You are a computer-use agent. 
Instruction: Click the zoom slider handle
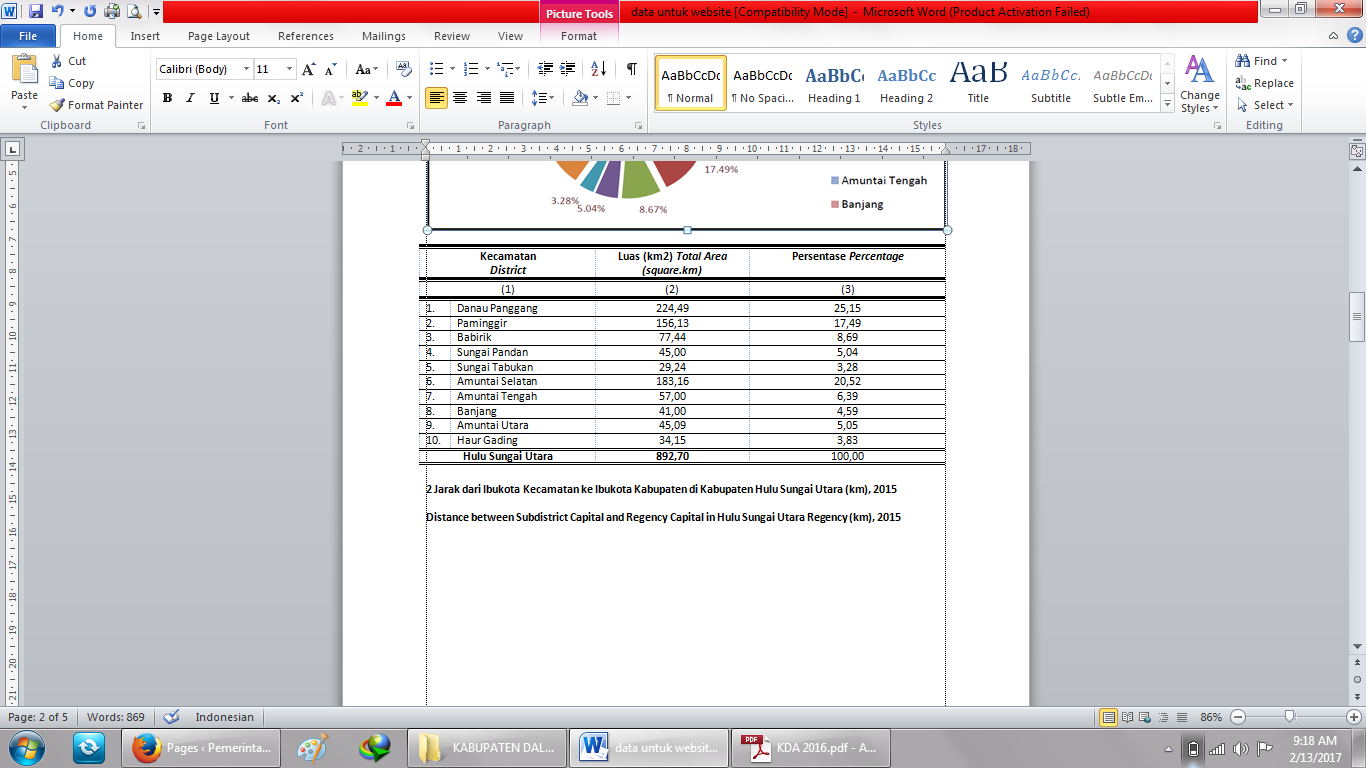pyautogui.click(x=1290, y=717)
